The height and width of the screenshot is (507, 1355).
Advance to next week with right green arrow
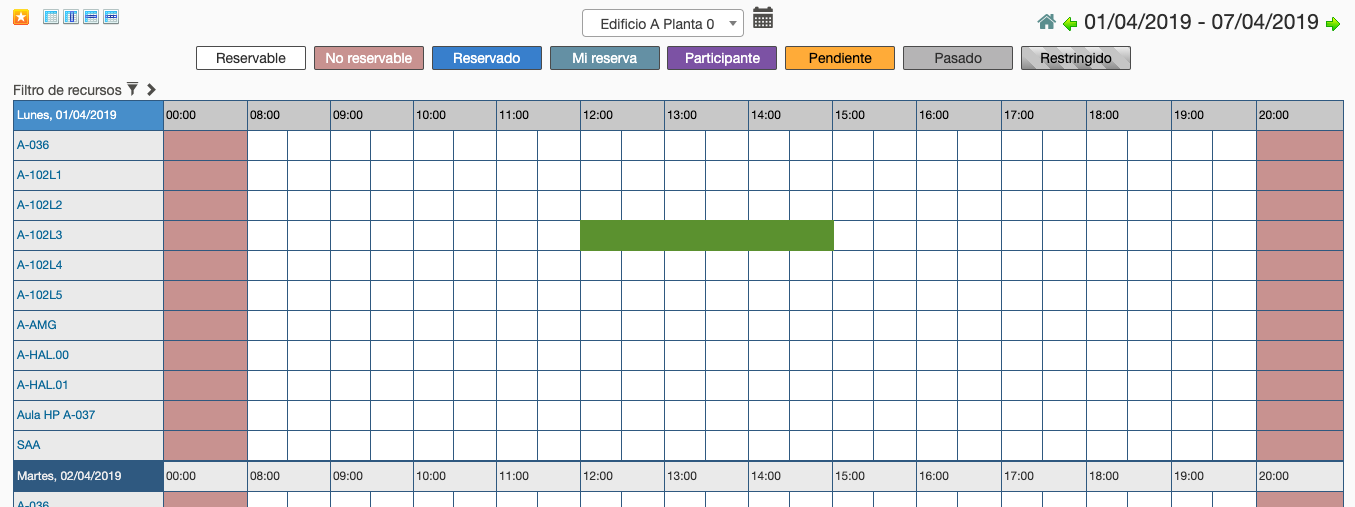tap(1332, 24)
